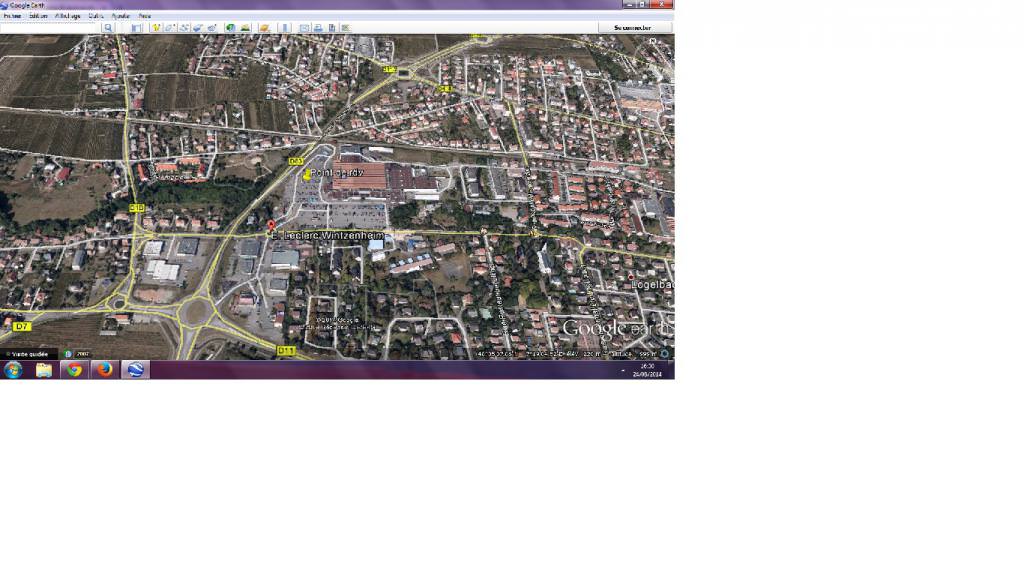Show historical imagery with the clock icon
1024x576 pixels.
230,27
